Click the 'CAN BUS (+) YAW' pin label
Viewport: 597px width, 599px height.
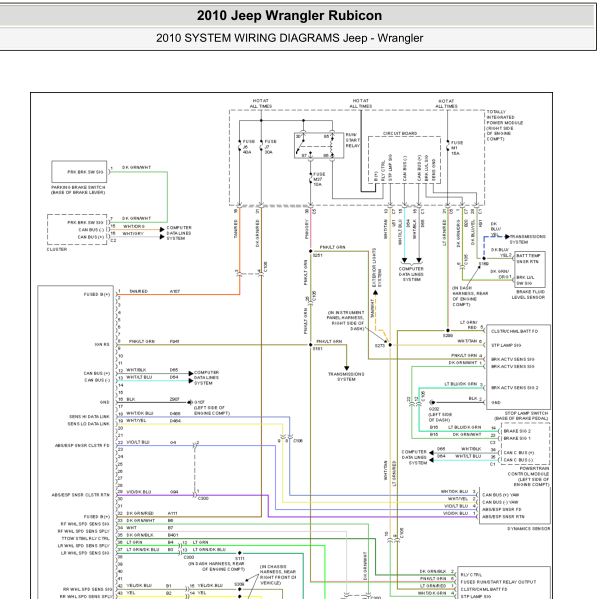tap(500, 495)
